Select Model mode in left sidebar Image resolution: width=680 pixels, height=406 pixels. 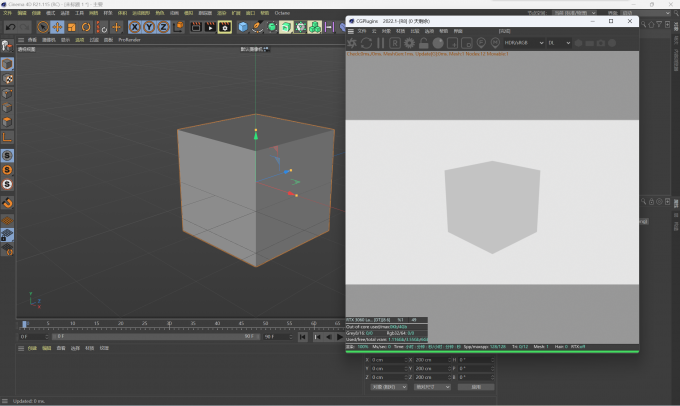tap(7, 64)
